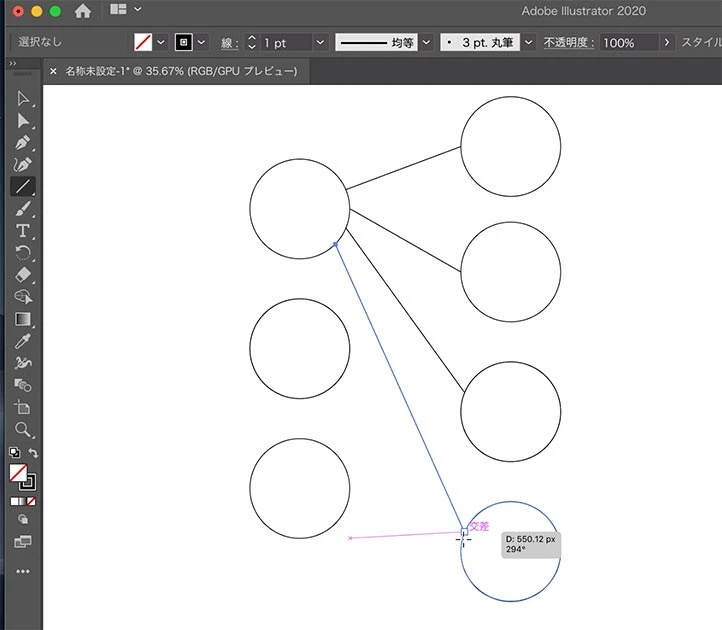Set None mode button under swatches
Screen dimensions: 722x630
click(31, 501)
